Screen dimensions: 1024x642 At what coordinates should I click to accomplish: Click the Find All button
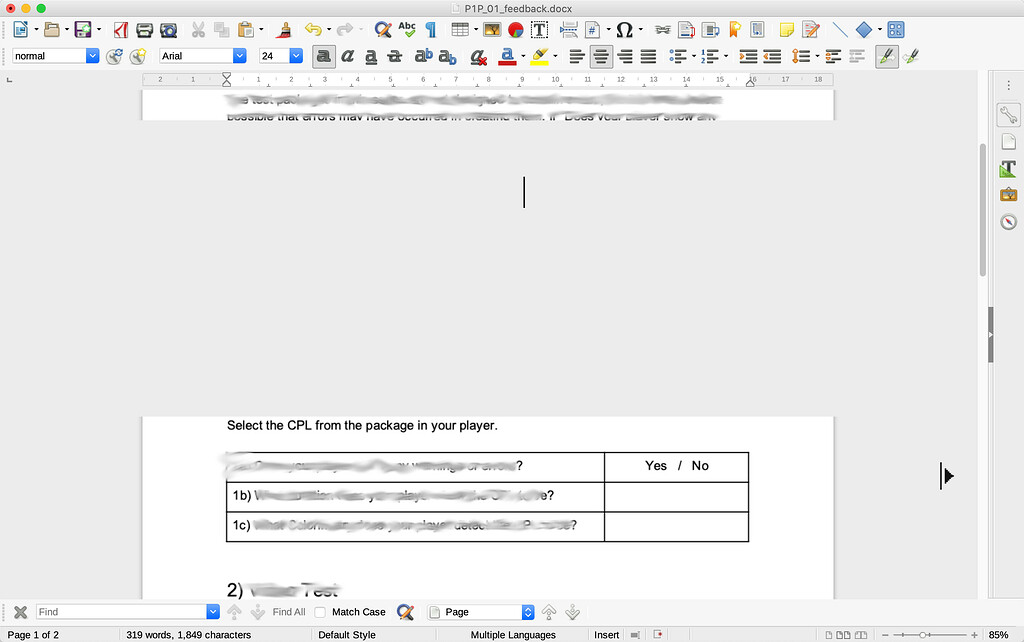point(287,611)
